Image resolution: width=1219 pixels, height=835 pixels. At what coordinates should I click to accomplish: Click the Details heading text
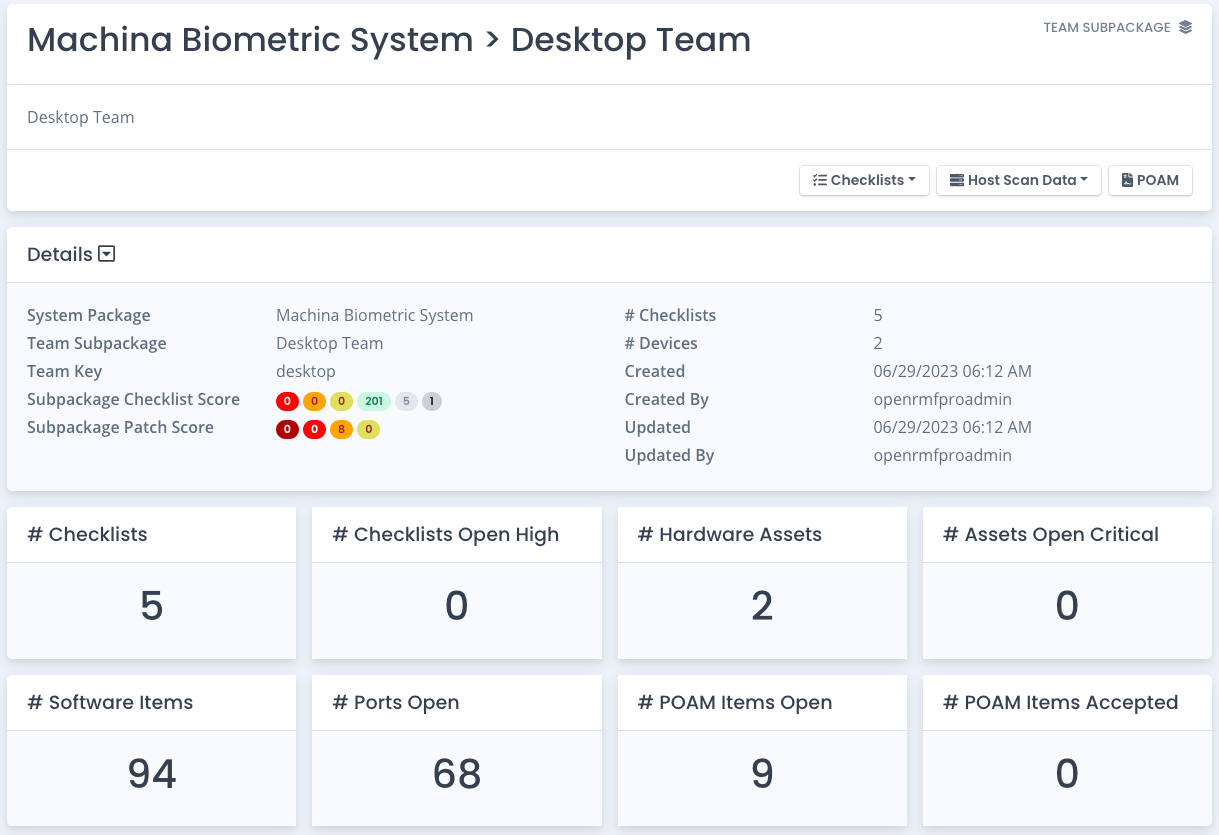click(60, 254)
